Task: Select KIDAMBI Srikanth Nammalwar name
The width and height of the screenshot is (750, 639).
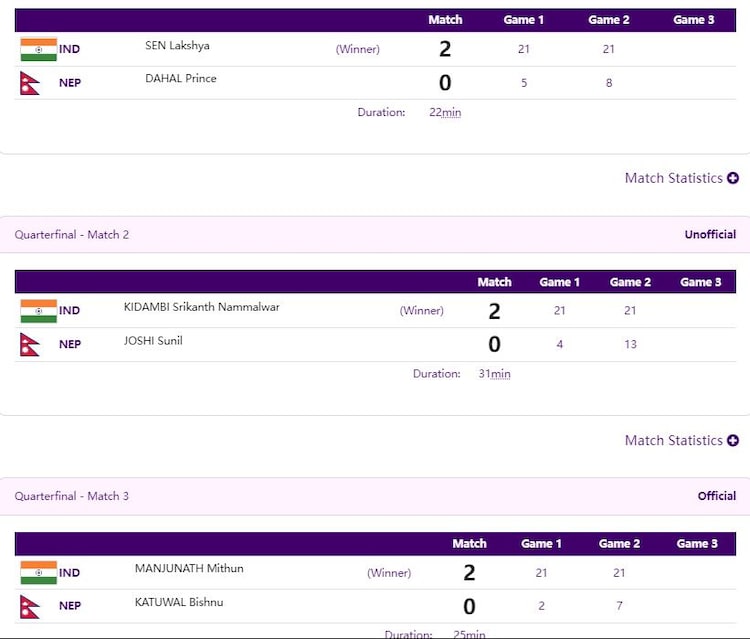Action: (201, 307)
